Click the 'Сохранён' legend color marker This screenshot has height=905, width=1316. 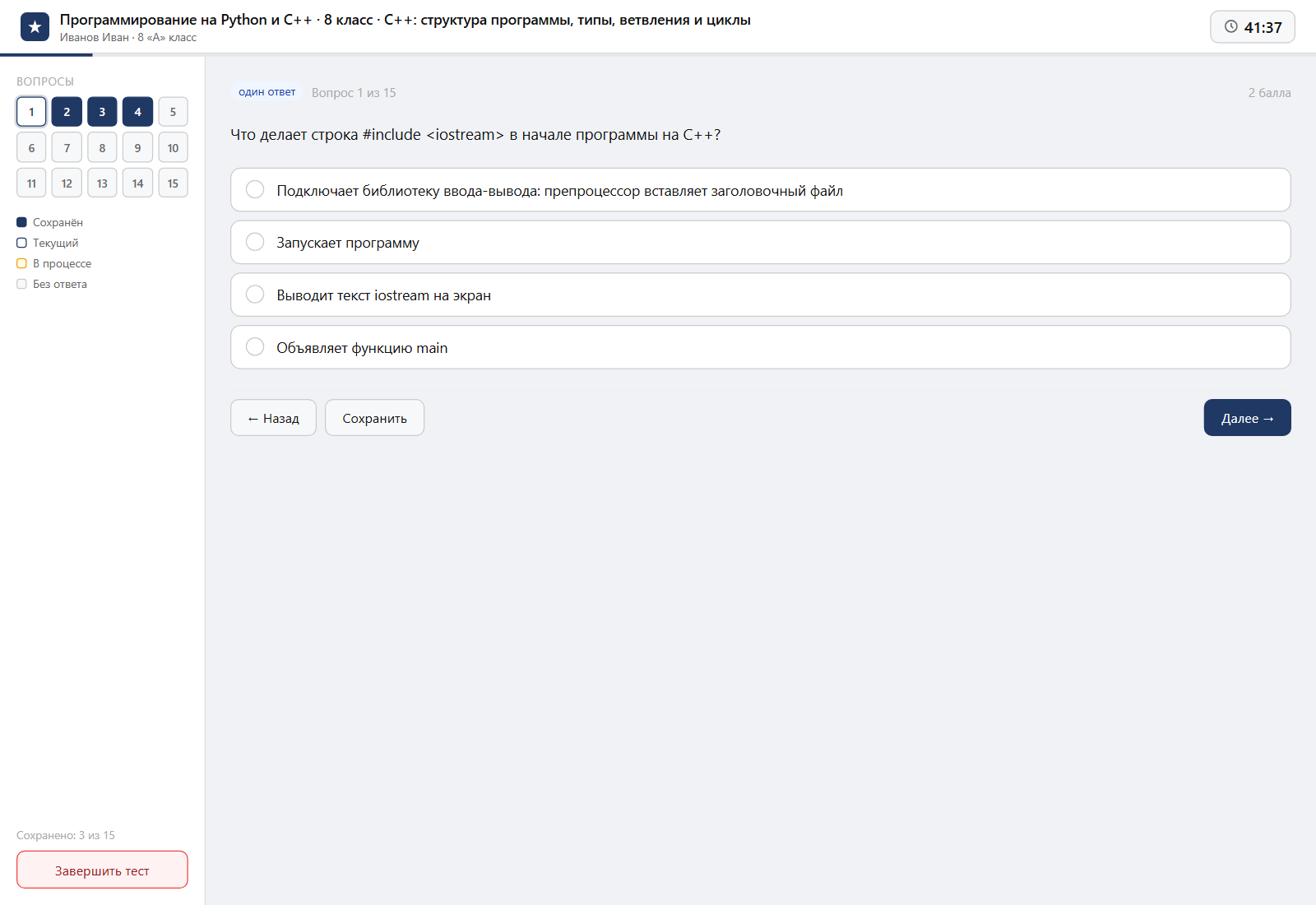tap(21, 222)
